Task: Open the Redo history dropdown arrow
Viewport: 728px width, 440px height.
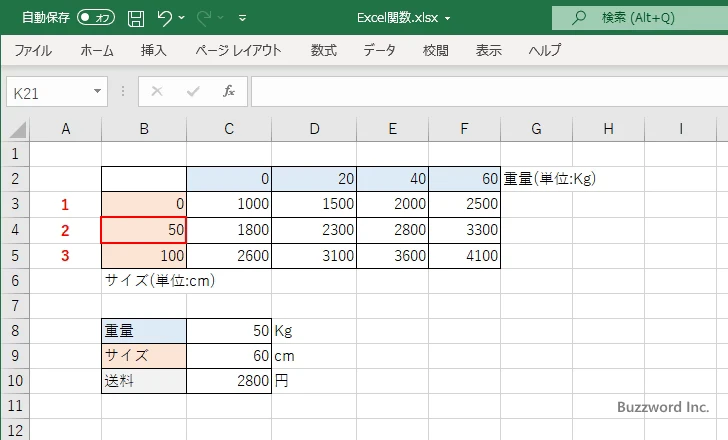Action: (x=221, y=18)
